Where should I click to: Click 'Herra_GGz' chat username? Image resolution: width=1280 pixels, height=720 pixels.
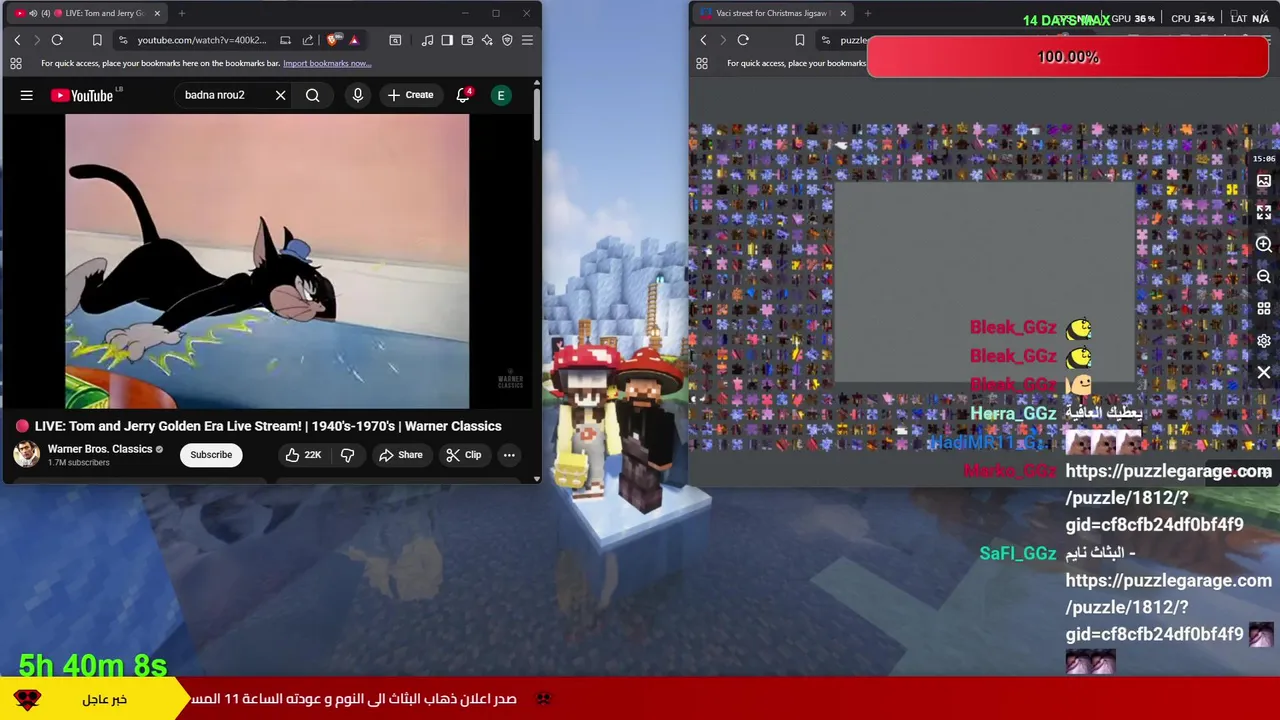point(1013,413)
